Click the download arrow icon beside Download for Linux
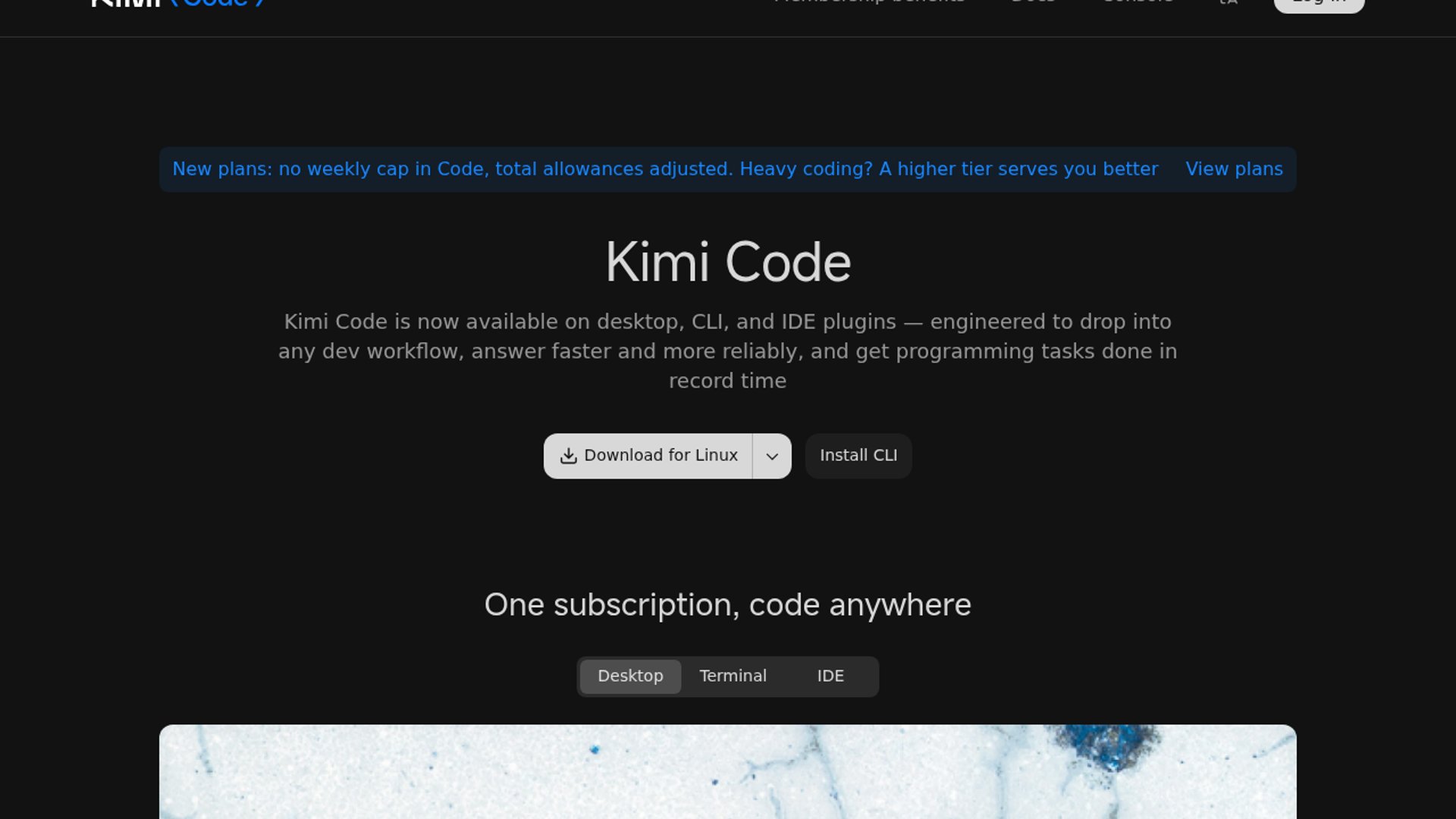 pyautogui.click(x=568, y=456)
